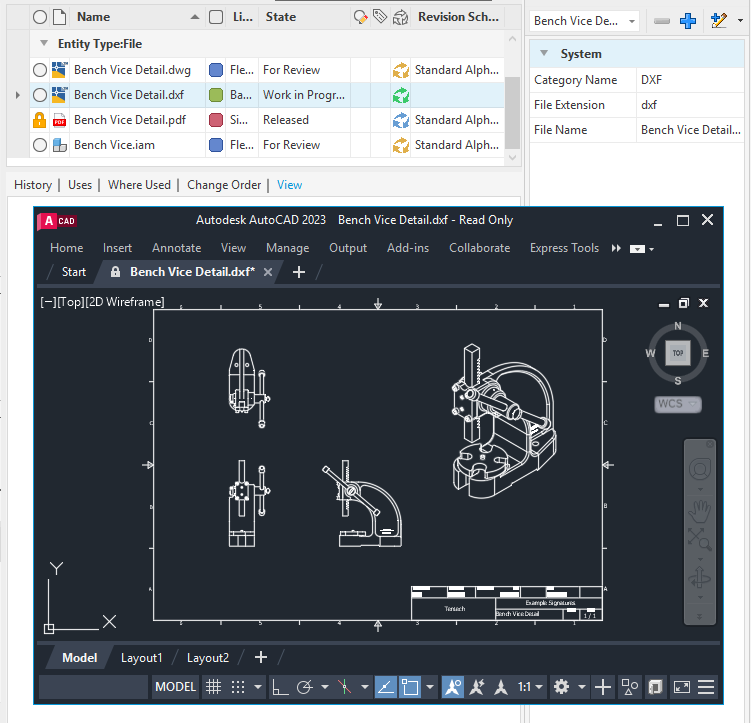Click edit properties pencil icon
Image resolution: width=751 pixels, height=723 pixels.
[x=719, y=21]
